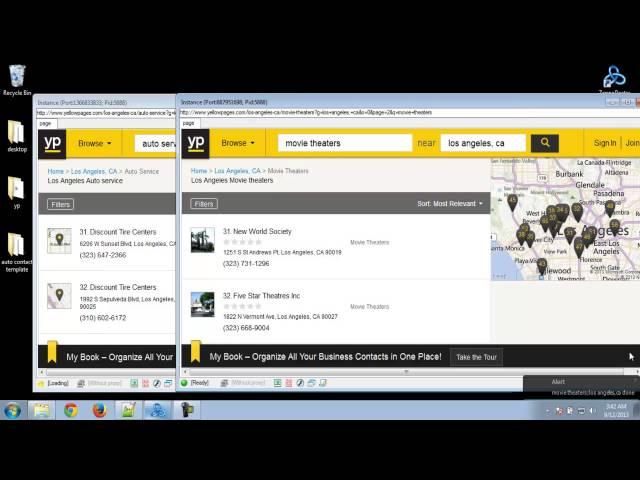Image resolution: width=640 pixels, height=480 pixels.
Task: Click the proxy icon in movie window status bar
Action: [224, 383]
